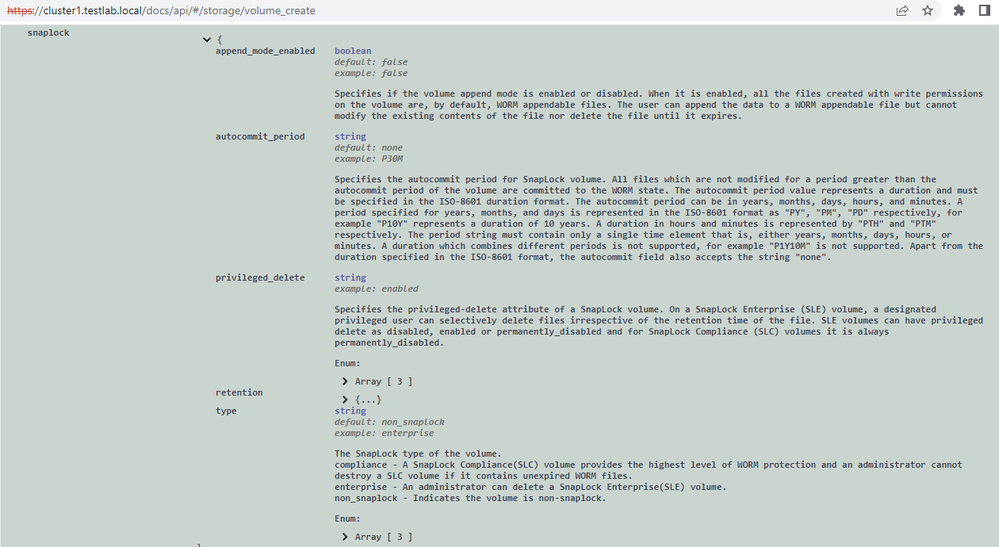Expand type Enum Array [ 3 ]

[x=377, y=537]
